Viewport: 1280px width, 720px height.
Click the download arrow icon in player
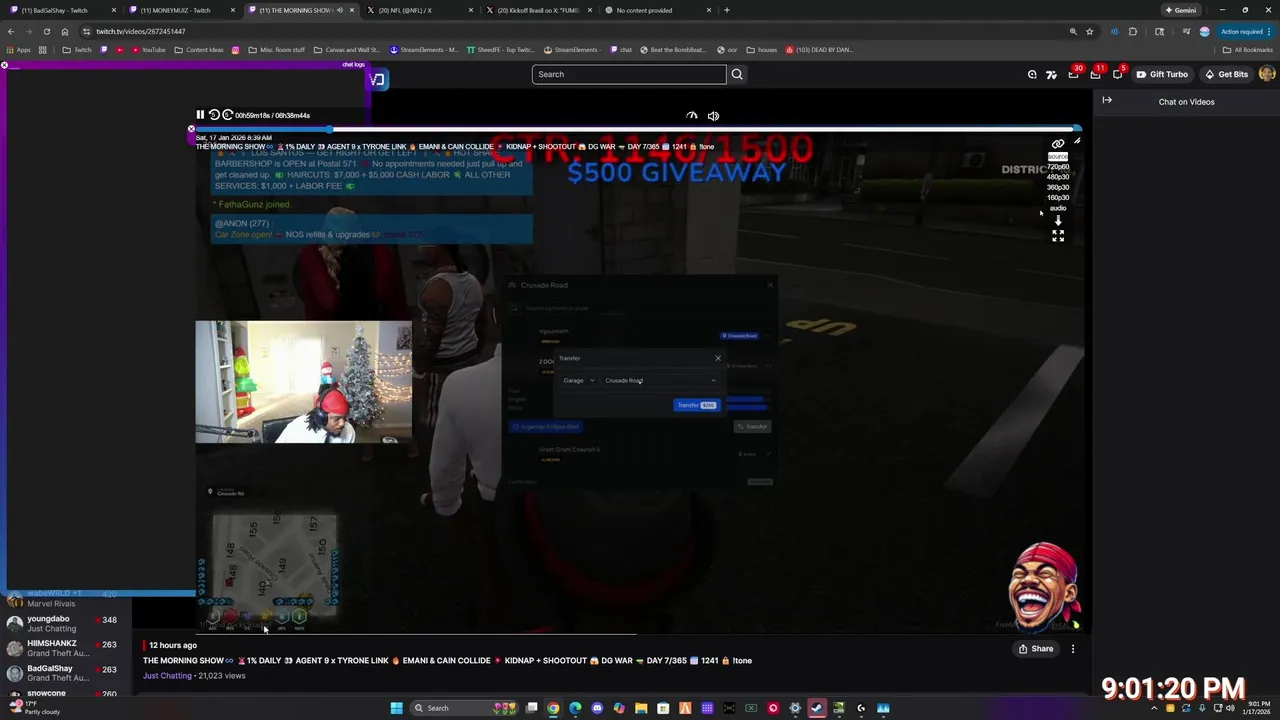point(1058,220)
